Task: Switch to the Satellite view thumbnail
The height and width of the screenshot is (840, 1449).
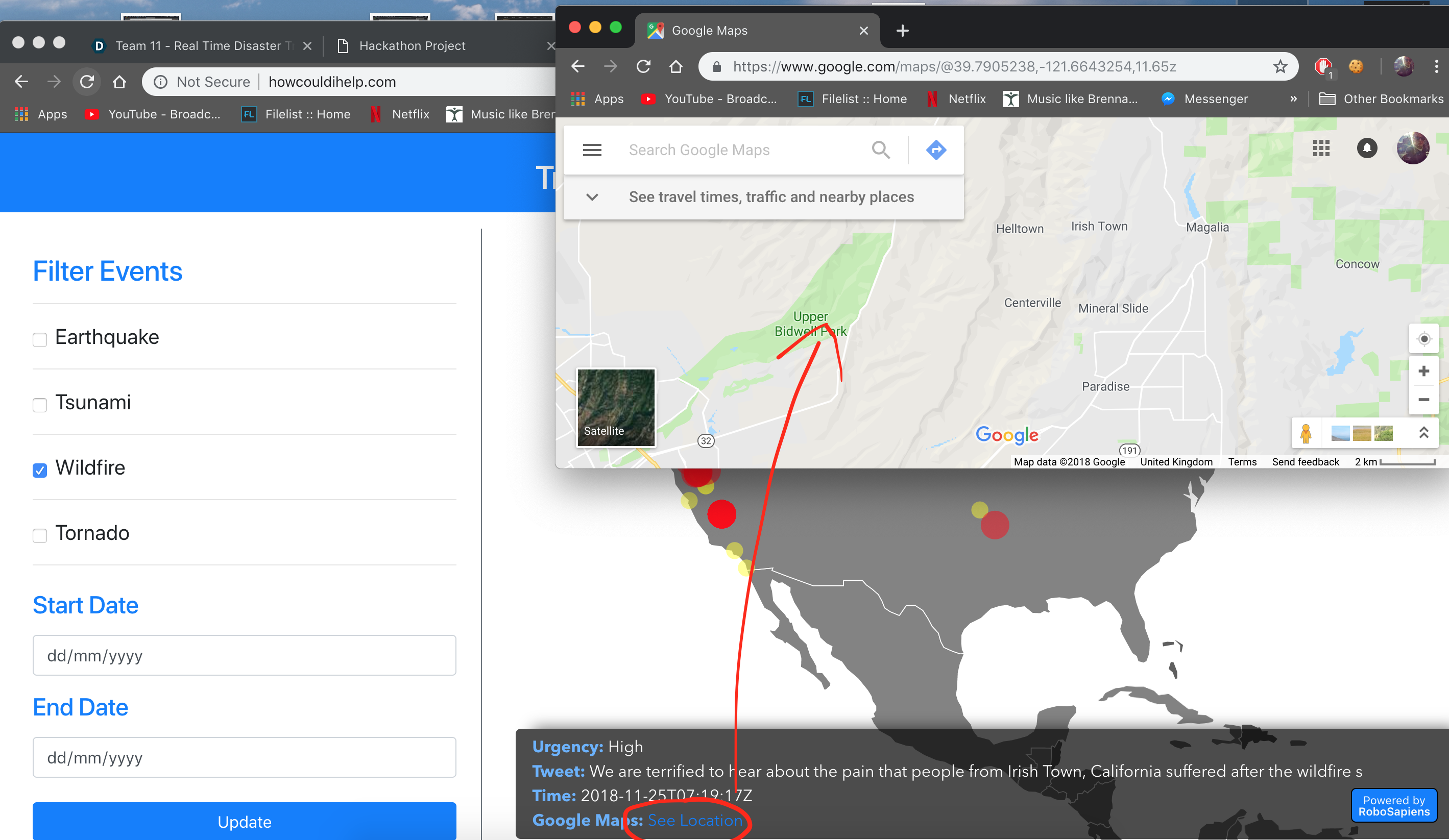Action: [615, 407]
